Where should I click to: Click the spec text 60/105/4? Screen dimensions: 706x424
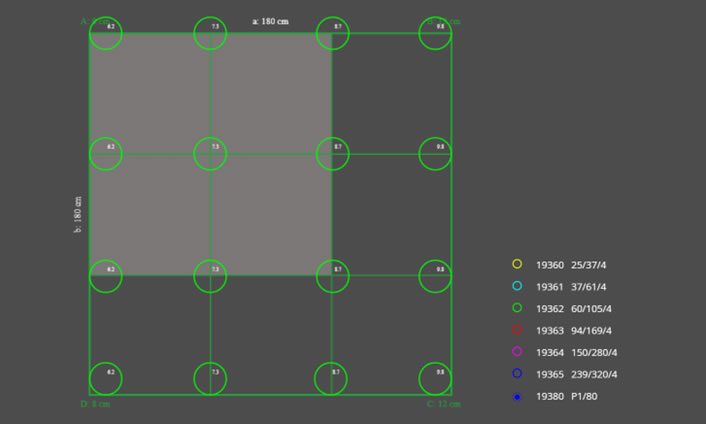coord(591,309)
